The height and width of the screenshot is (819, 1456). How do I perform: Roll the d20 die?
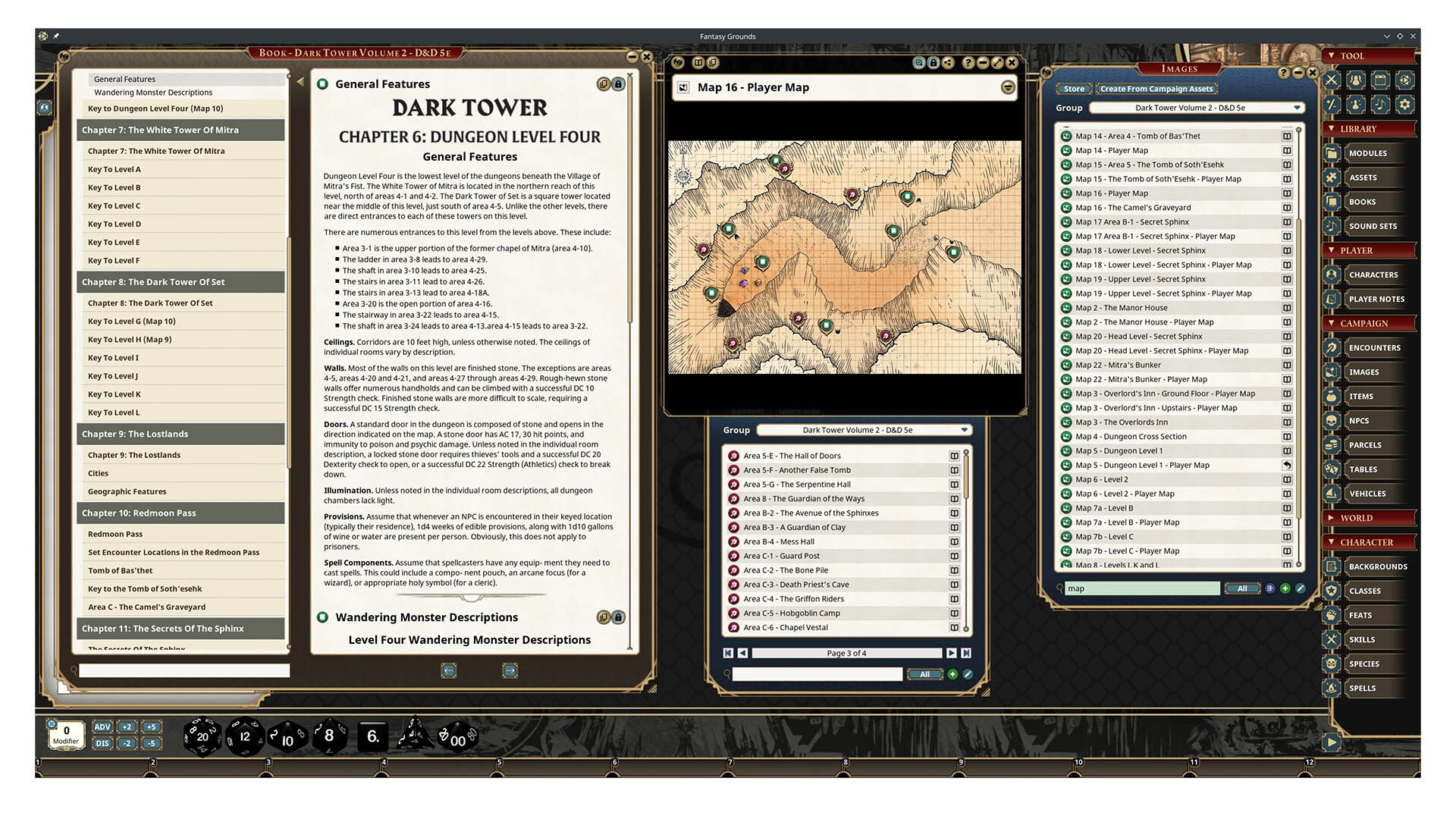(202, 736)
